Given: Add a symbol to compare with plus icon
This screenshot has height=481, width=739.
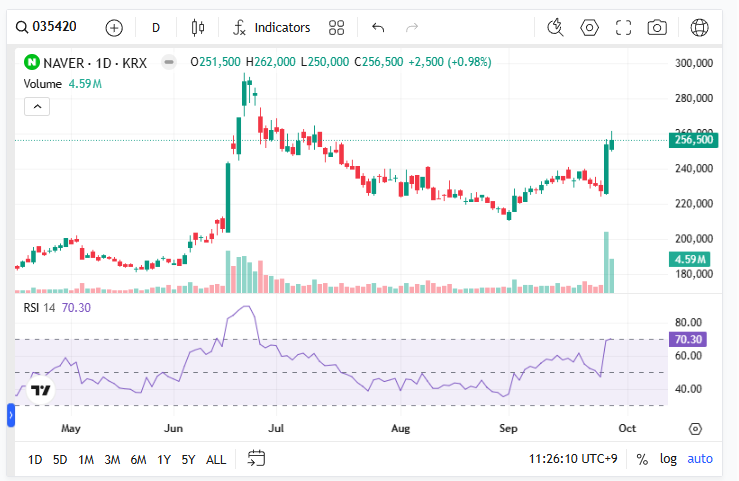Looking at the screenshot, I should (x=114, y=28).
